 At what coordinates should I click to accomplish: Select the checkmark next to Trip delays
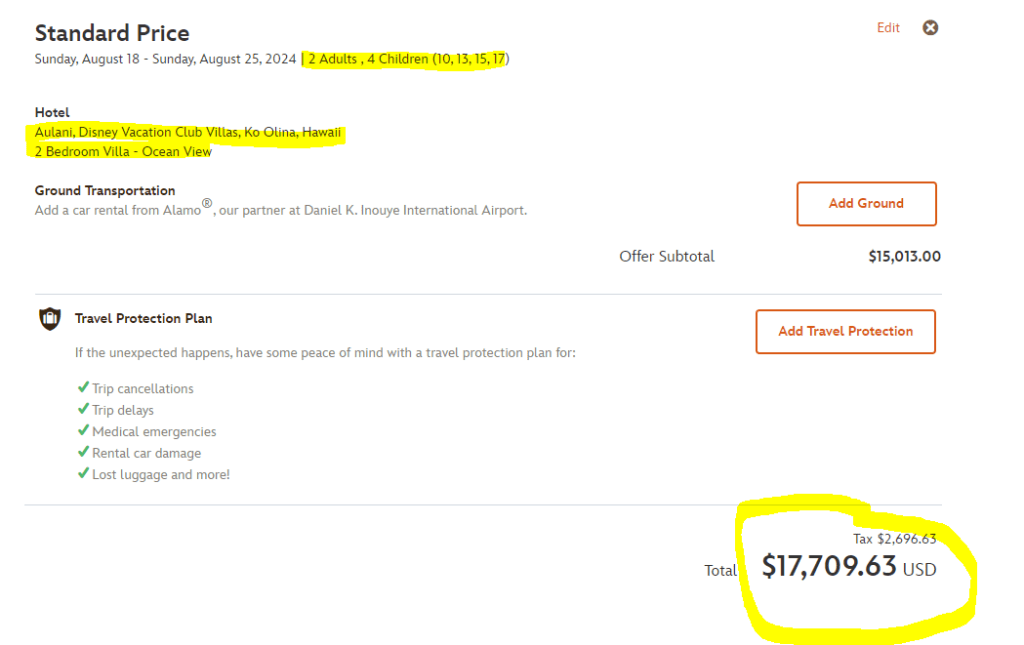tap(83, 410)
